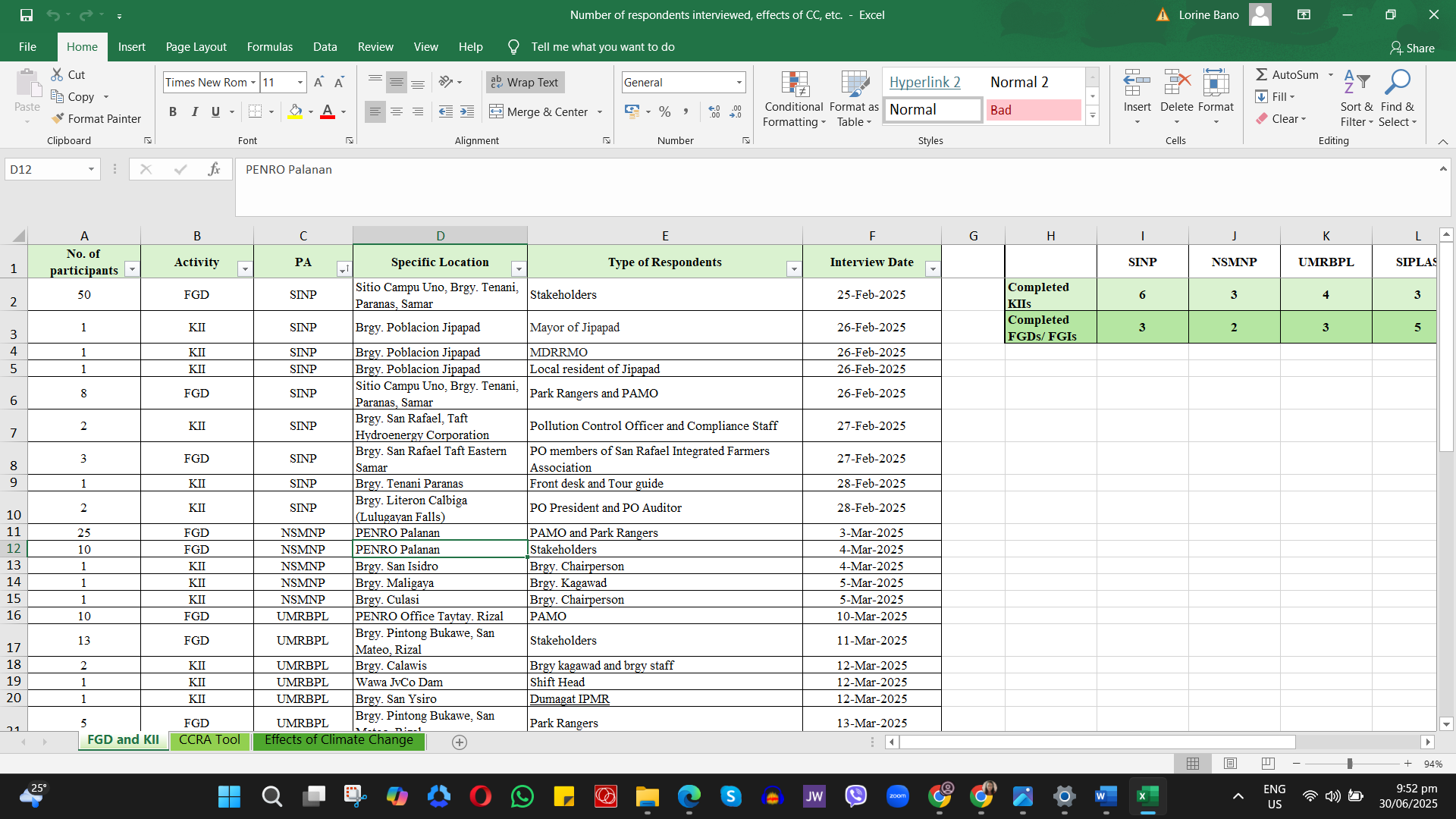This screenshot has height=819, width=1456.
Task: Click Increase Decimal icon
Action: pos(714,111)
